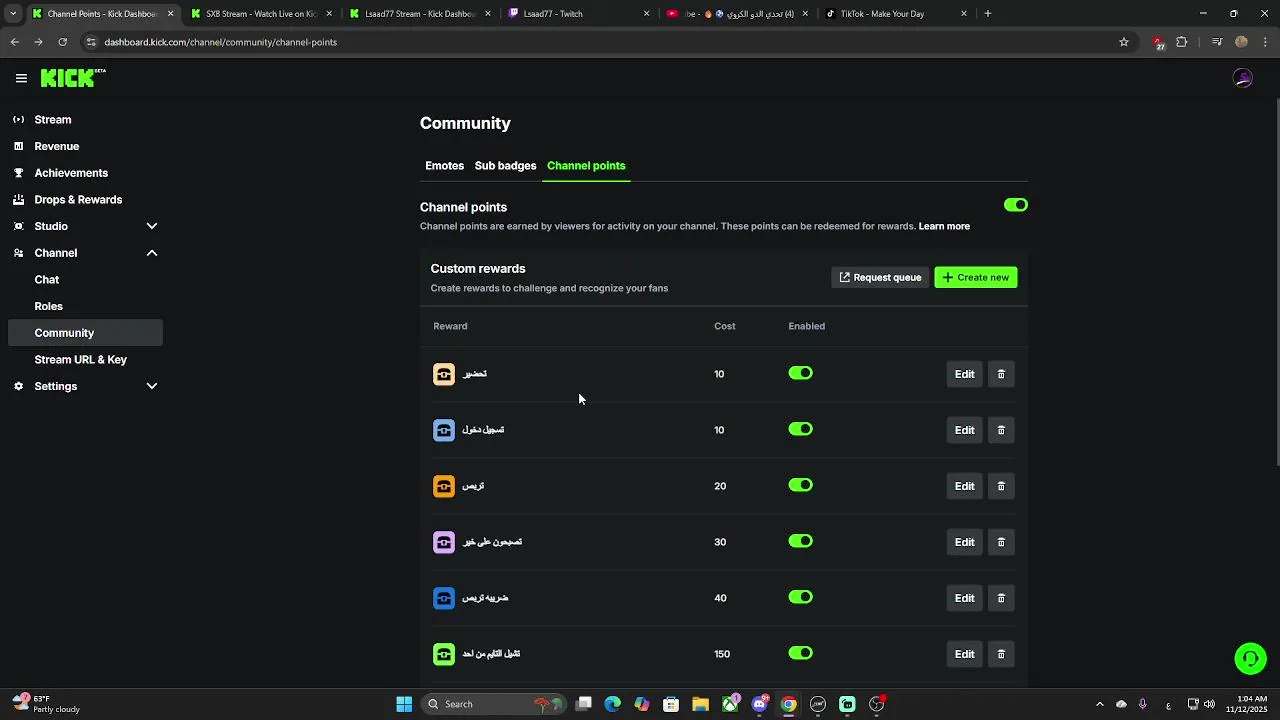
Task: Delete the reward costing 20
Action: [x=1001, y=486]
